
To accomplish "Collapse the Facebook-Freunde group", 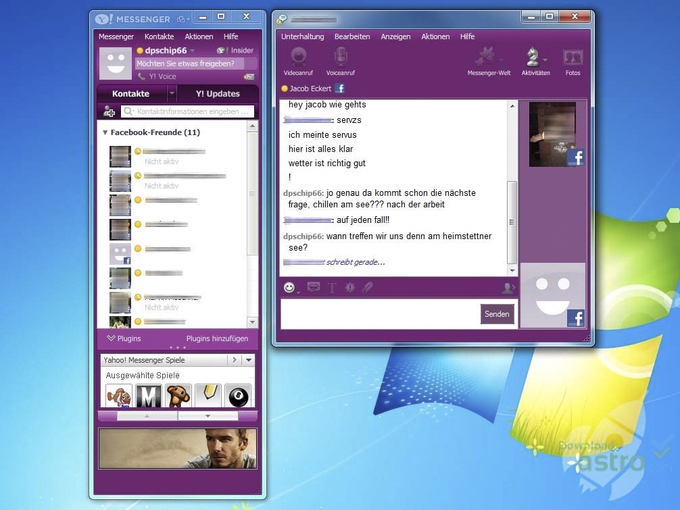I will tap(105, 132).
